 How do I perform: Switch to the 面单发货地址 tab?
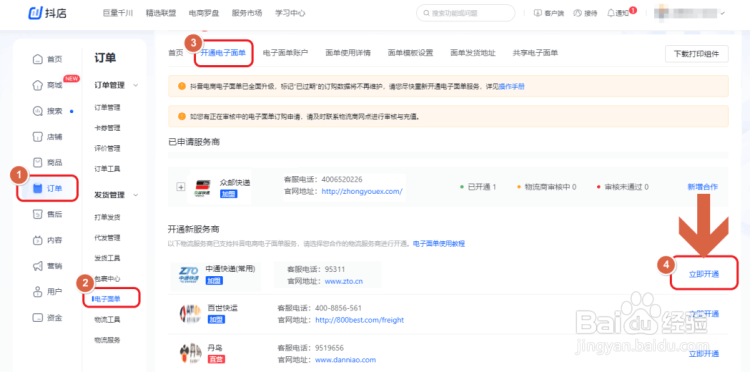[473, 53]
